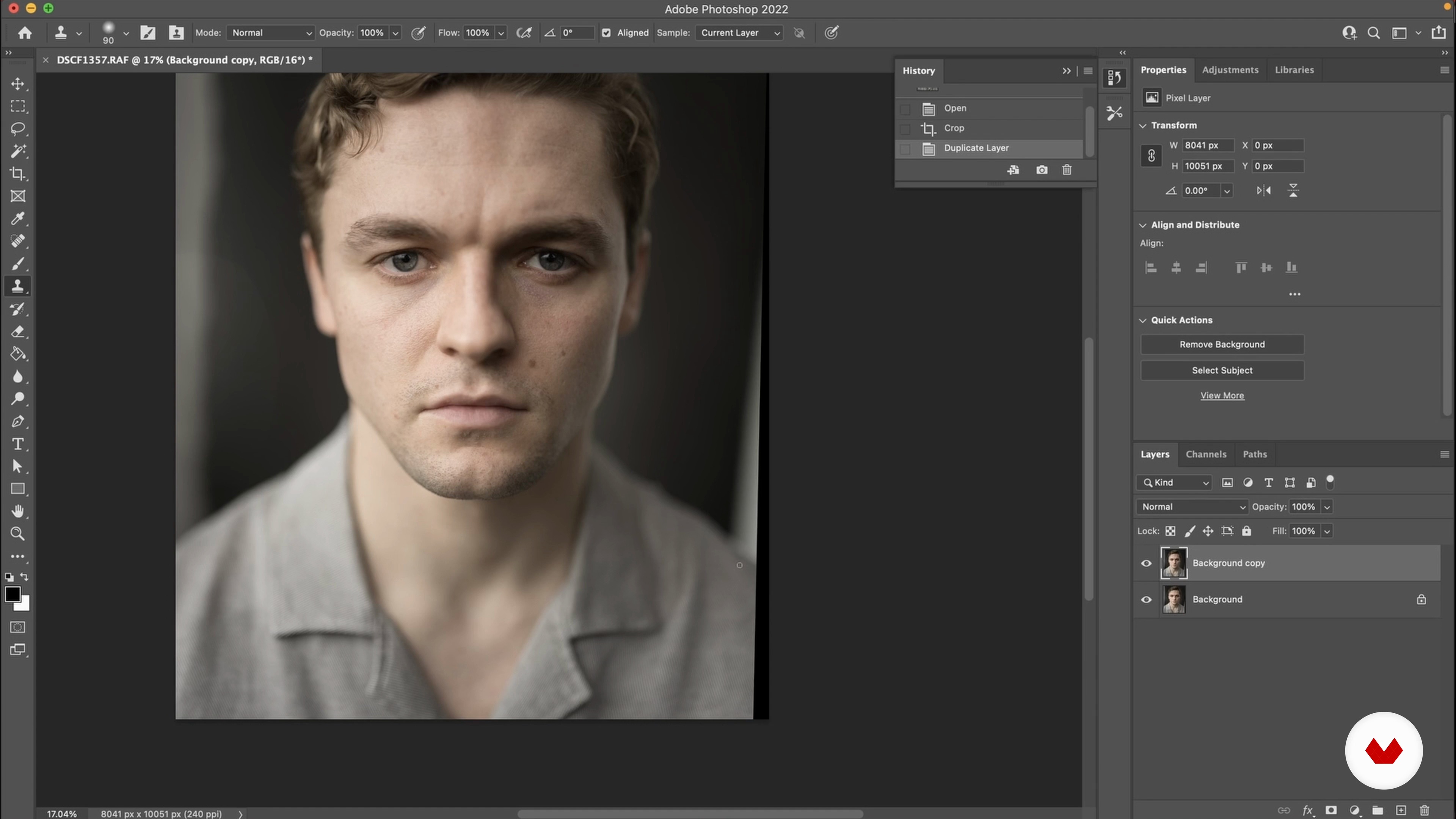The width and height of the screenshot is (1456, 819).
Task: Open the View More link
Action: coord(1222,395)
